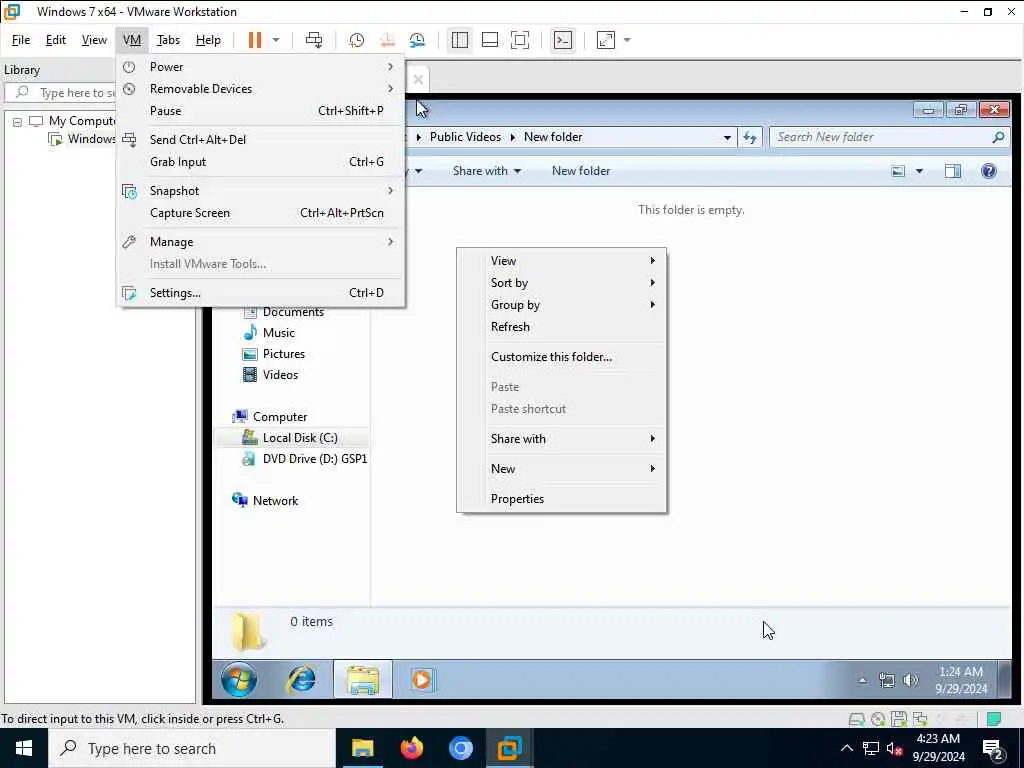This screenshot has width=1024, height=768.
Task: Open the Windows 7 Start orb in guest
Action: [239, 679]
